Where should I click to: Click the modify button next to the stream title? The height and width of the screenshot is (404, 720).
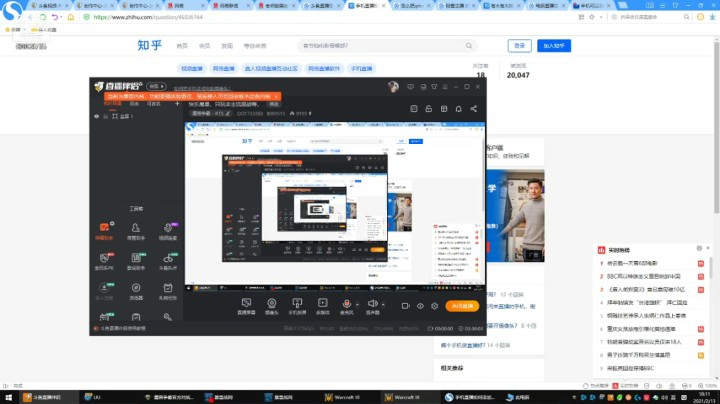tap(274, 104)
